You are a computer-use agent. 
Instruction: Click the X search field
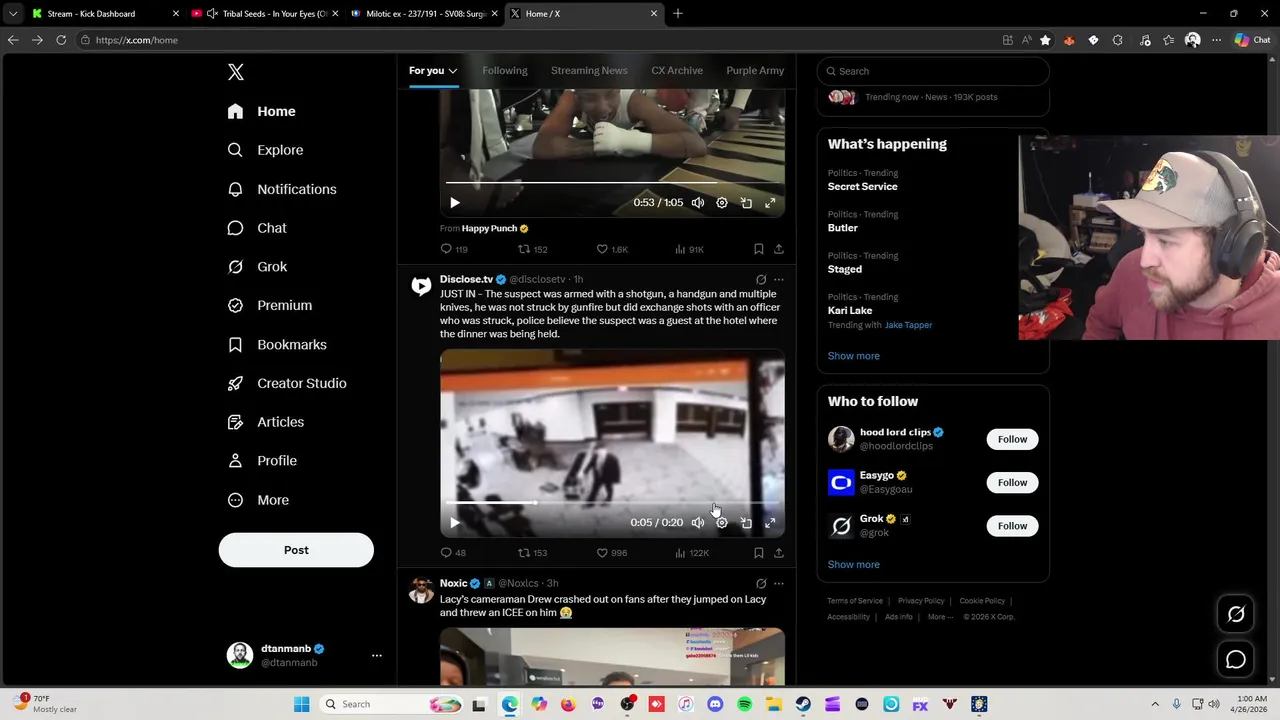tap(933, 71)
